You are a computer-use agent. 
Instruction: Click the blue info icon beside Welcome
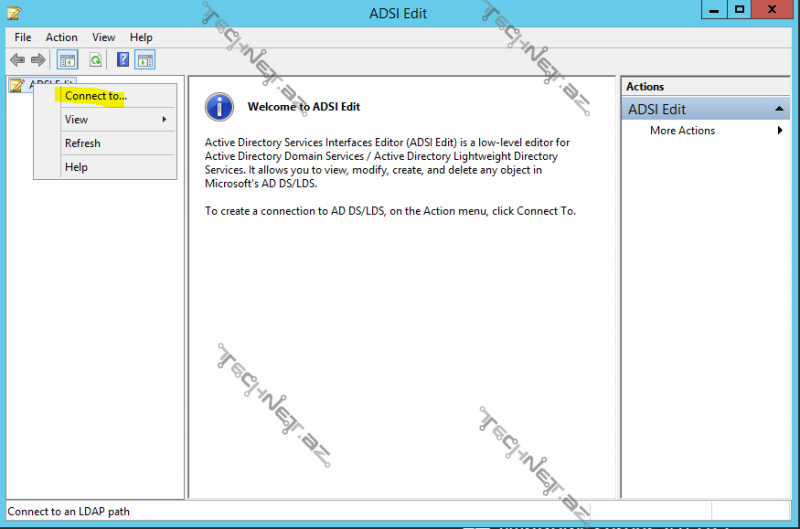219,107
